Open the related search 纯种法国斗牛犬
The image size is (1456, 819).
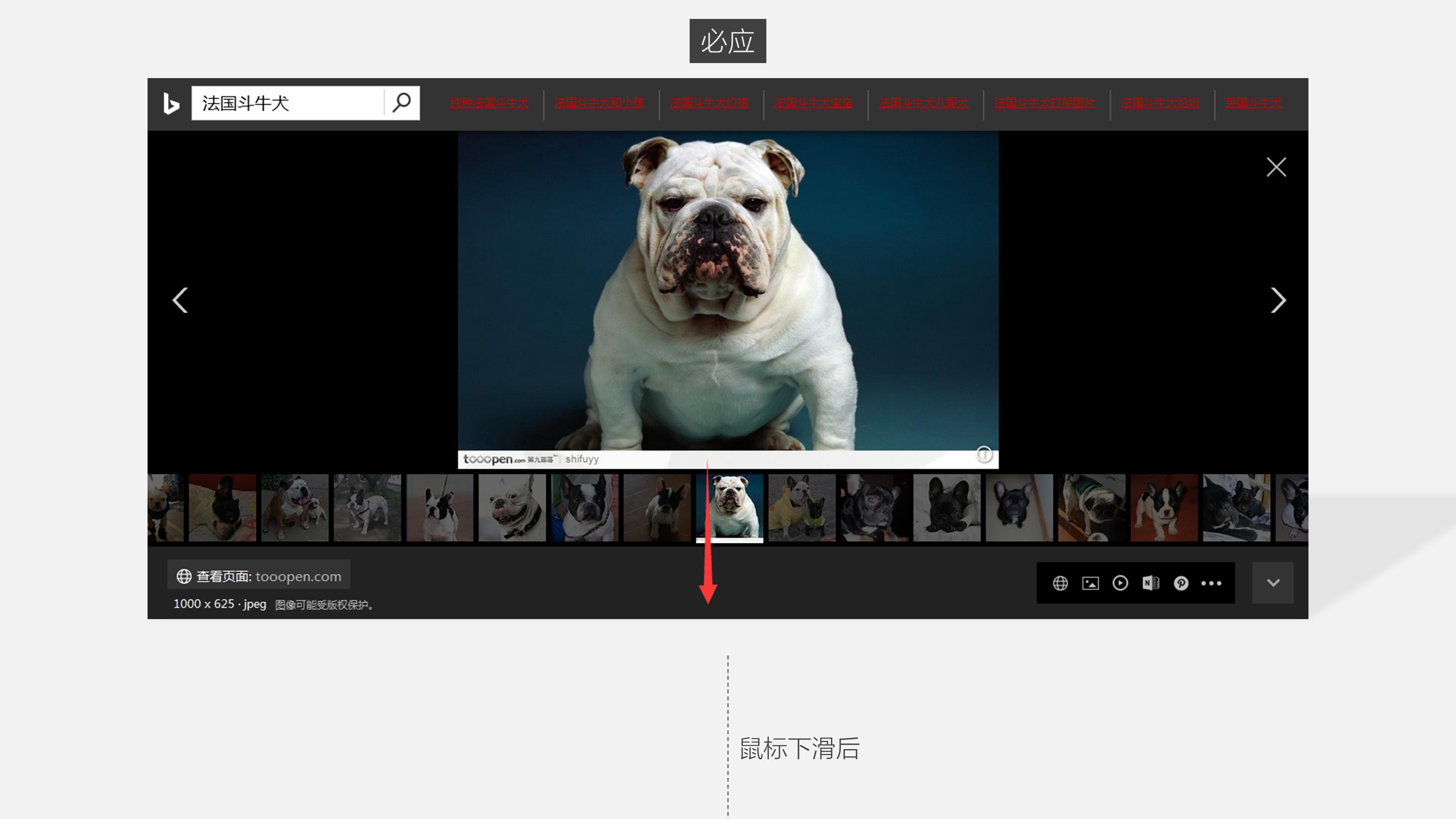coord(490,103)
